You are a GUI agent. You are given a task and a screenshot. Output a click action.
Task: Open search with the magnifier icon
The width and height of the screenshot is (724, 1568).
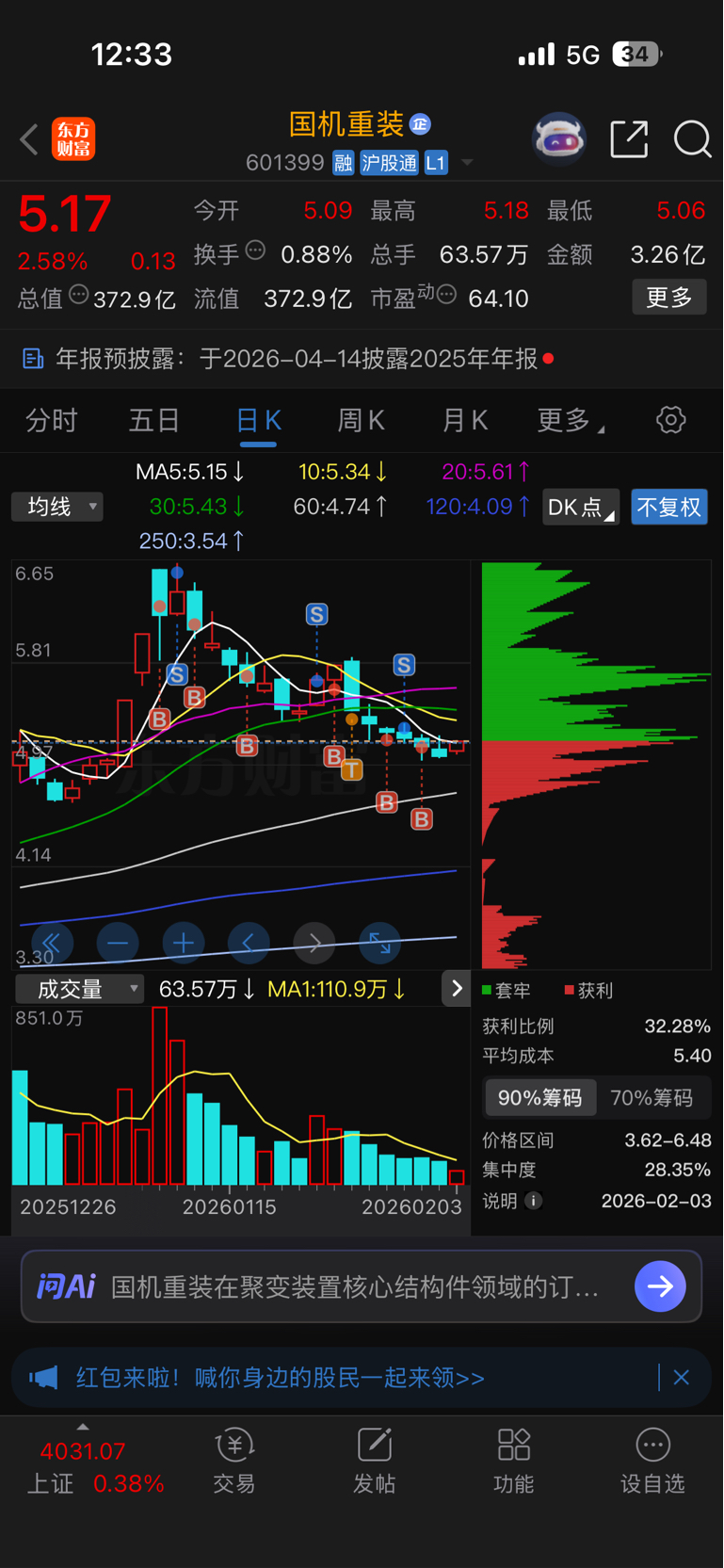coord(692,139)
